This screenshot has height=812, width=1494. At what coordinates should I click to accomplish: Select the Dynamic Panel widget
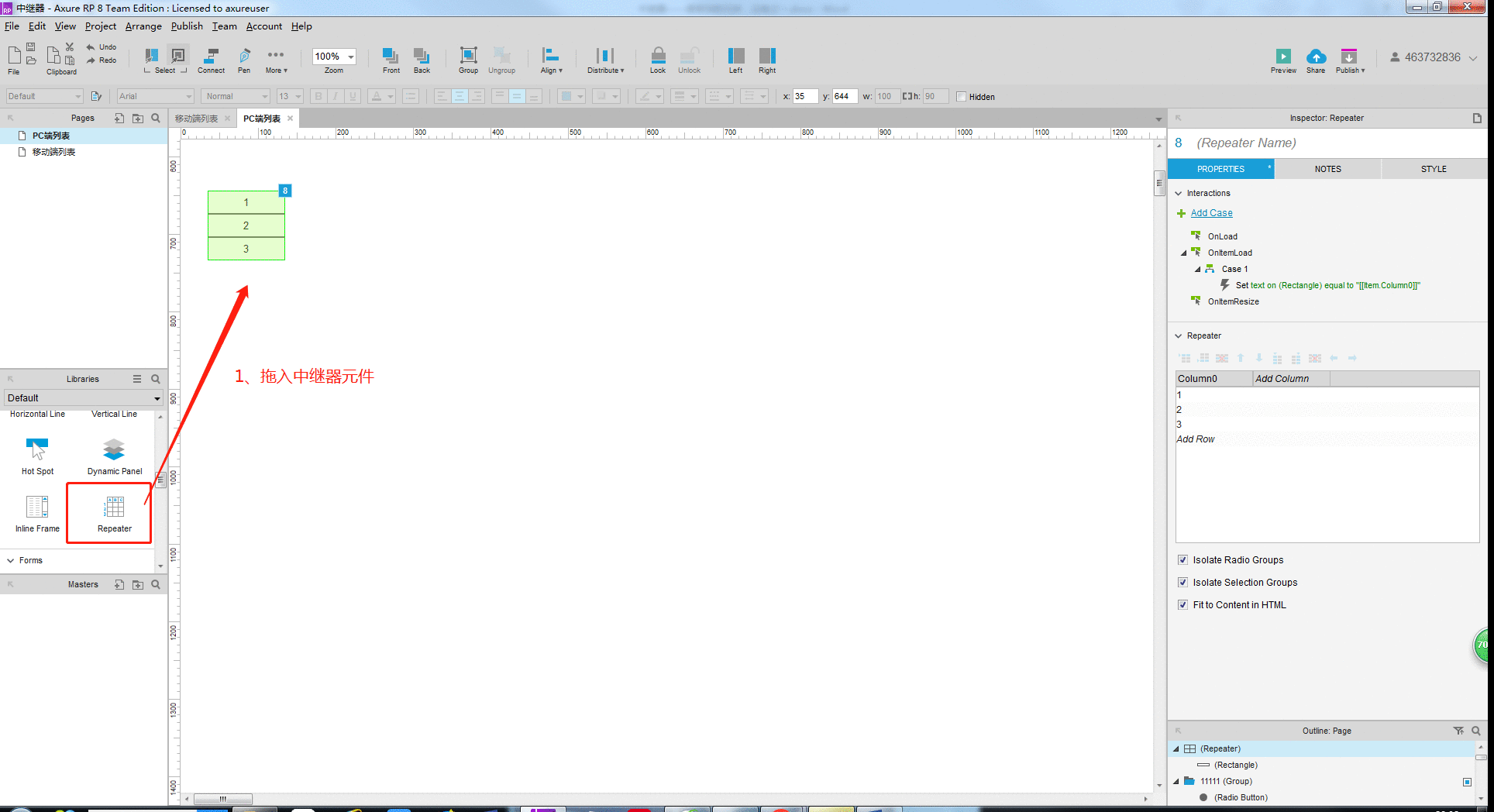tap(115, 456)
